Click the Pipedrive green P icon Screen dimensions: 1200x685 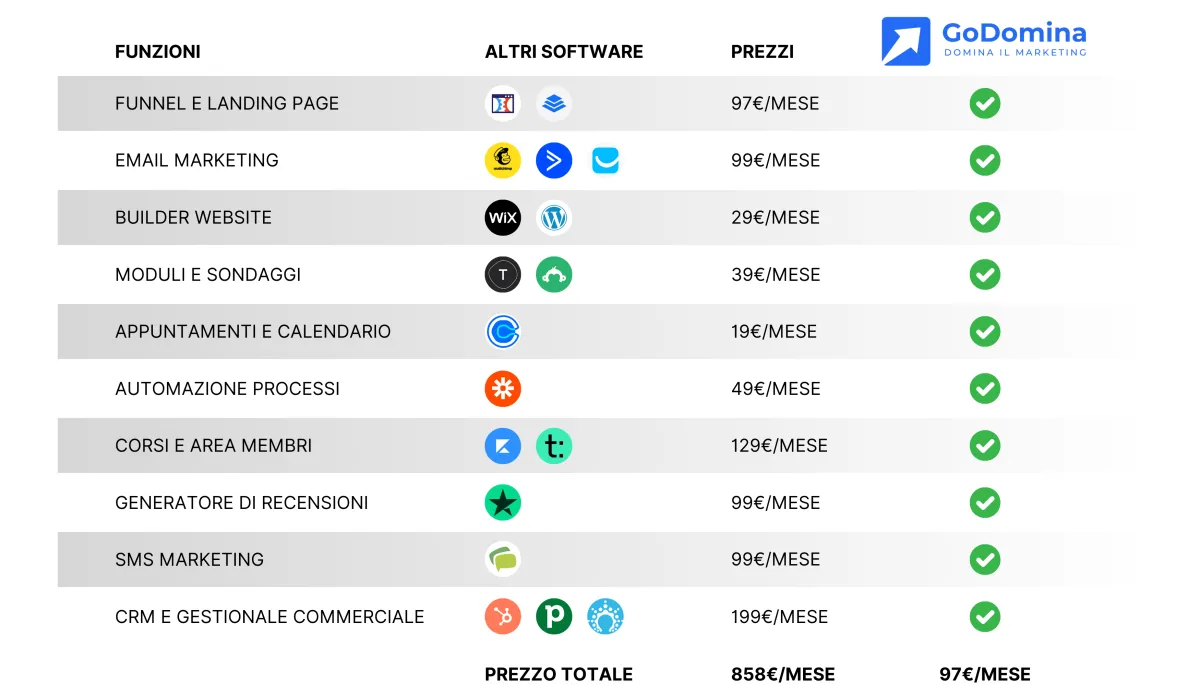tap(554, 616)
